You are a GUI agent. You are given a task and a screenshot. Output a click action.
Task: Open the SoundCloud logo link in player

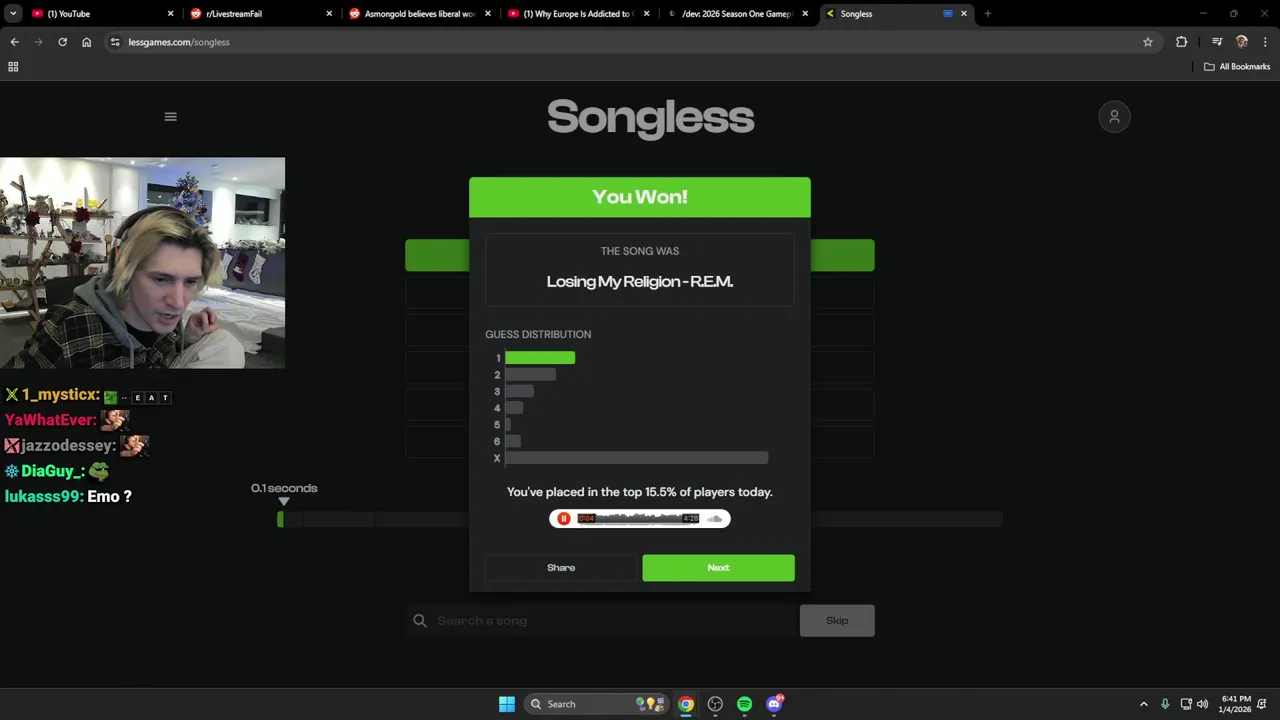[714, 519]
